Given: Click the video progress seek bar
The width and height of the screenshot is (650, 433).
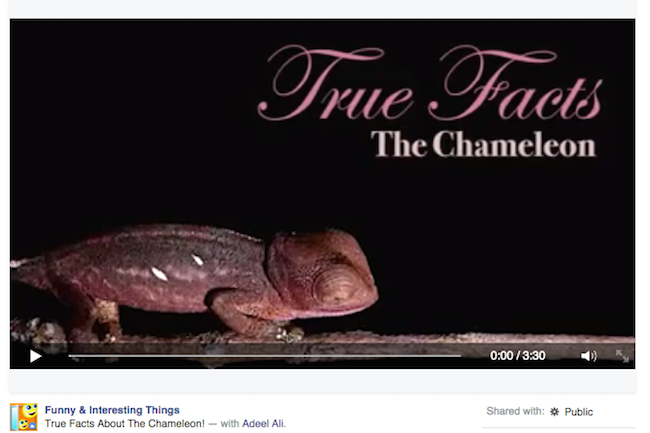Looking at the screenshot, I should [264, 356].
